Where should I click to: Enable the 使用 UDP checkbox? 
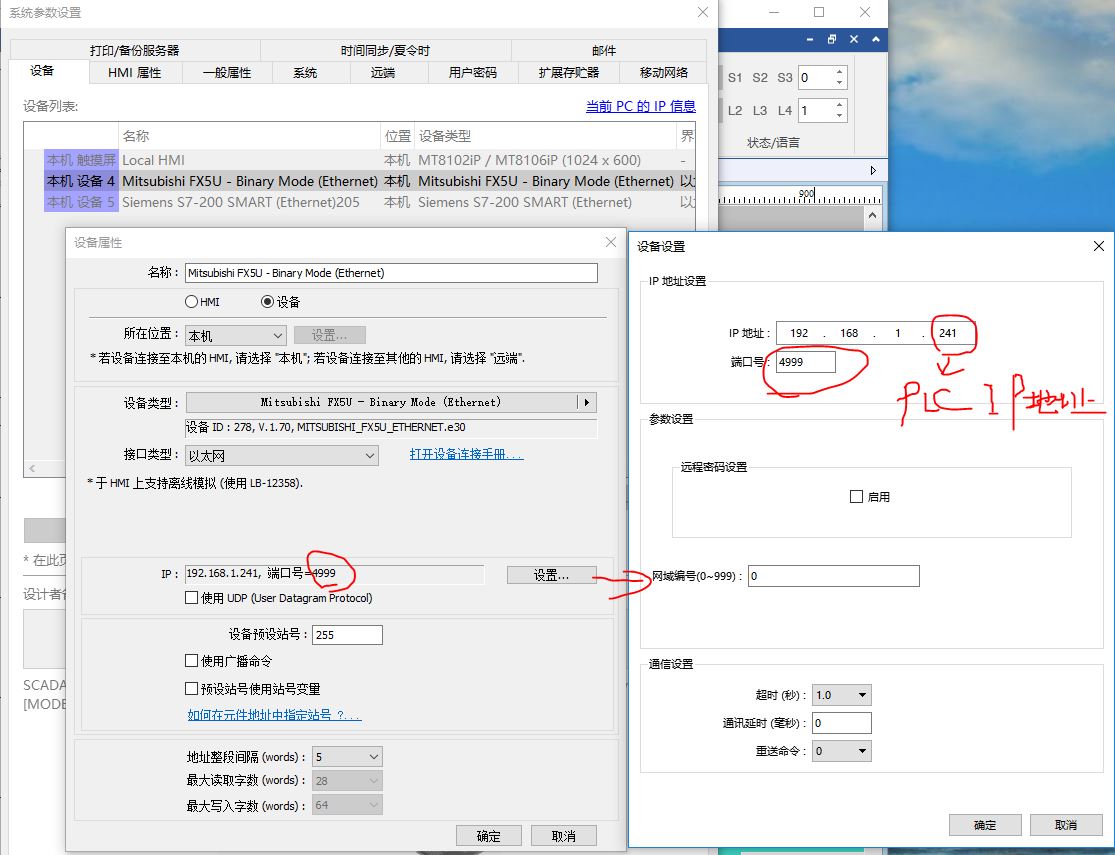[x=192, y=598]
